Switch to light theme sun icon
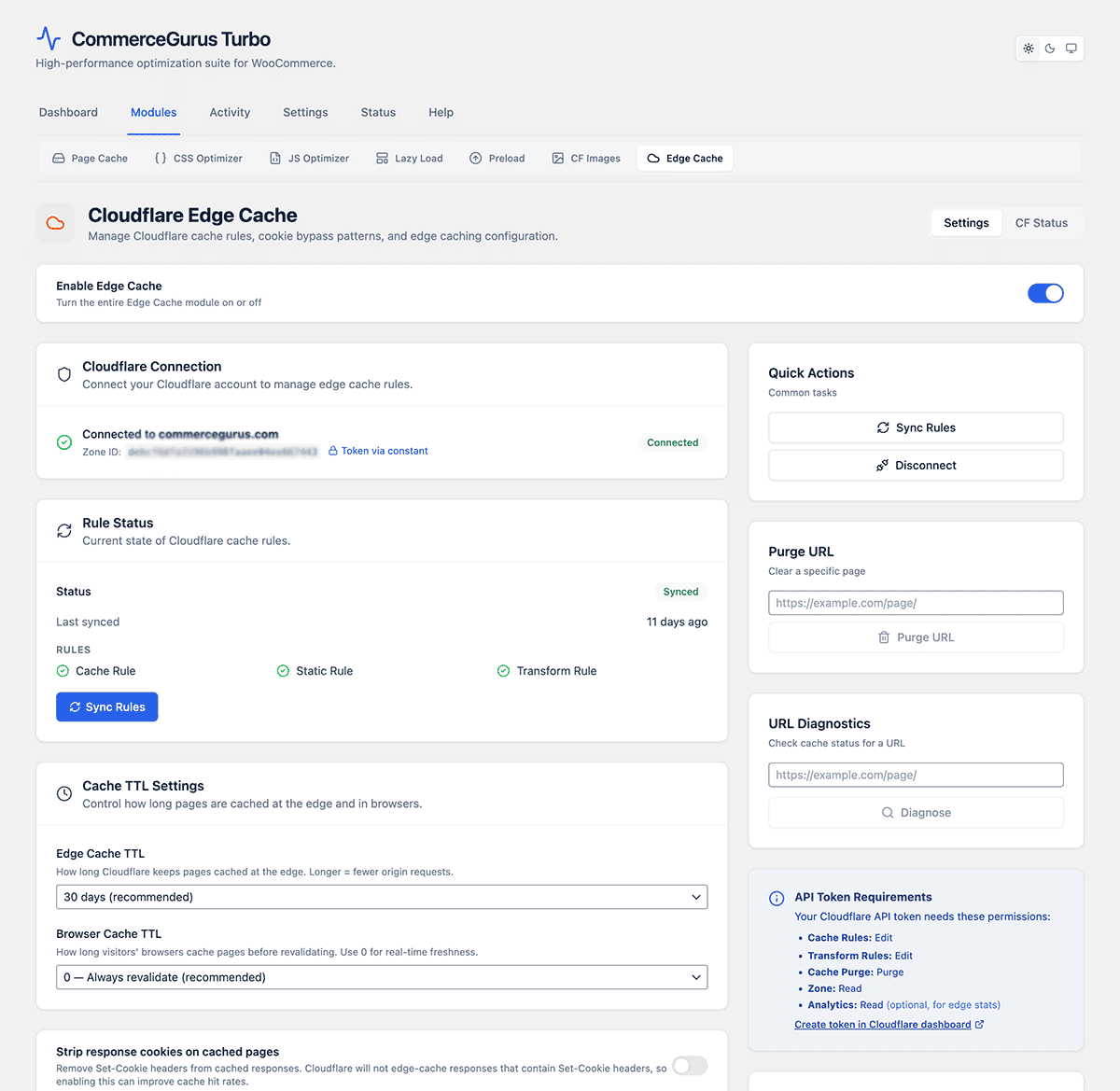 [x=1029, y=49]
